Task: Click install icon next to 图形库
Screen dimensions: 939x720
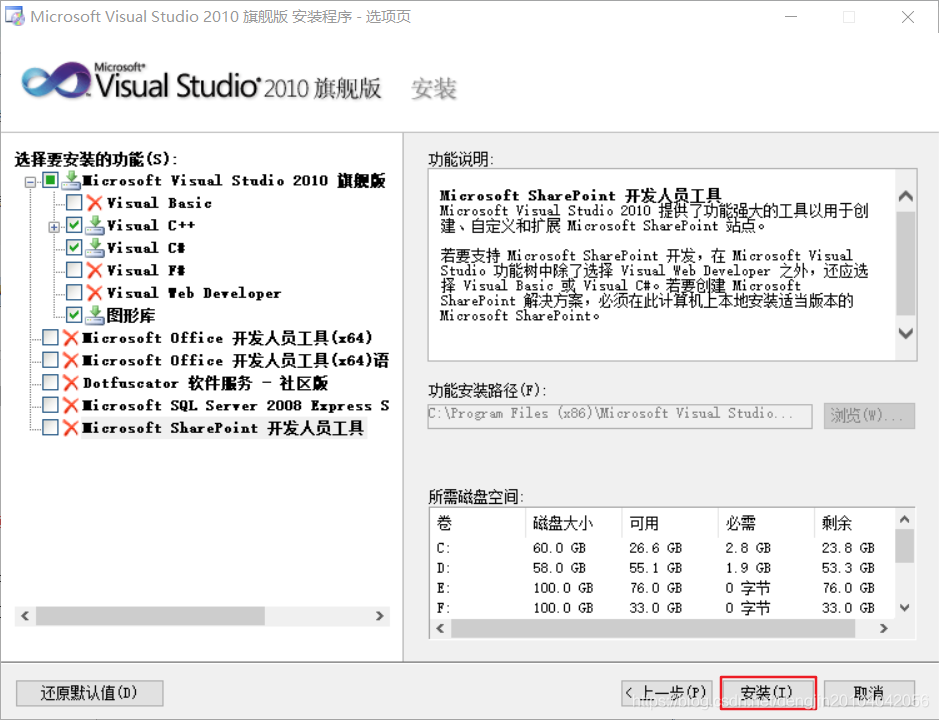Action: point(95,315)
